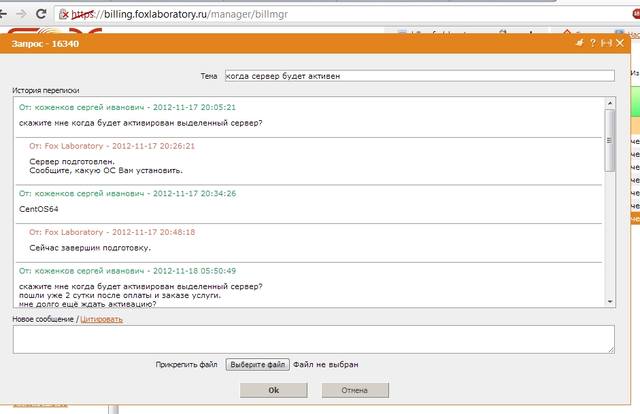The height and width of the screenshot is (414, 640).
Task: Click the history scrollbar down arrow
Action: pyautogui.click(x=610, y=302)
